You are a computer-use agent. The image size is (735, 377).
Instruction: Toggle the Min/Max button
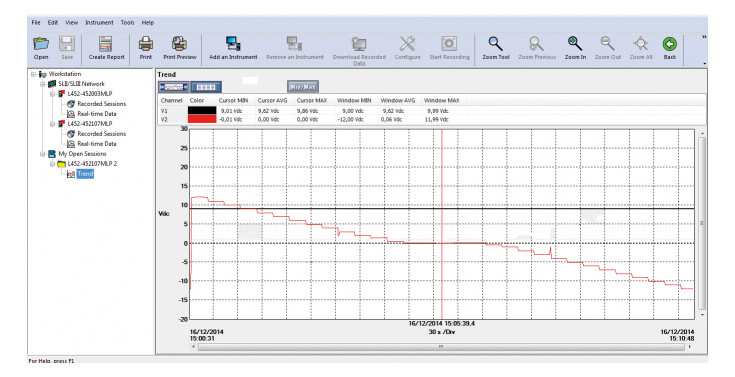click(303, 87)
